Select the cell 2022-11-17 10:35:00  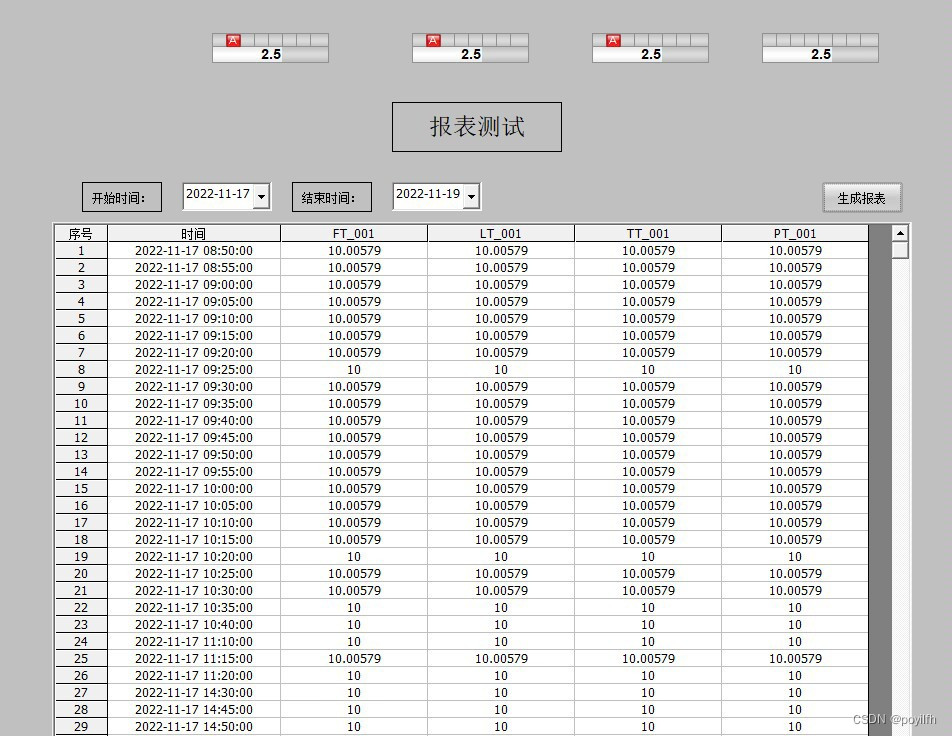point(194,607)
